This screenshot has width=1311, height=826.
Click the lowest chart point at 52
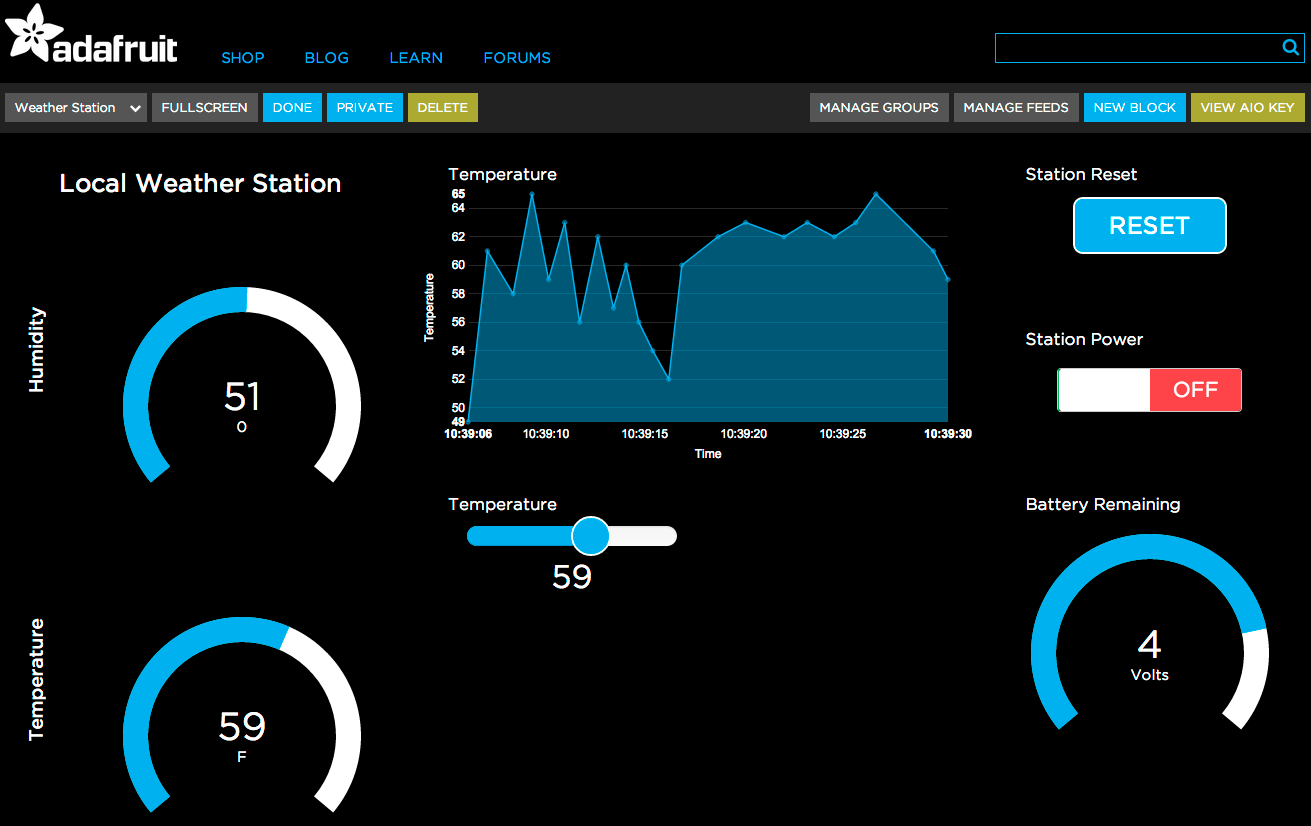coord(668,379)
